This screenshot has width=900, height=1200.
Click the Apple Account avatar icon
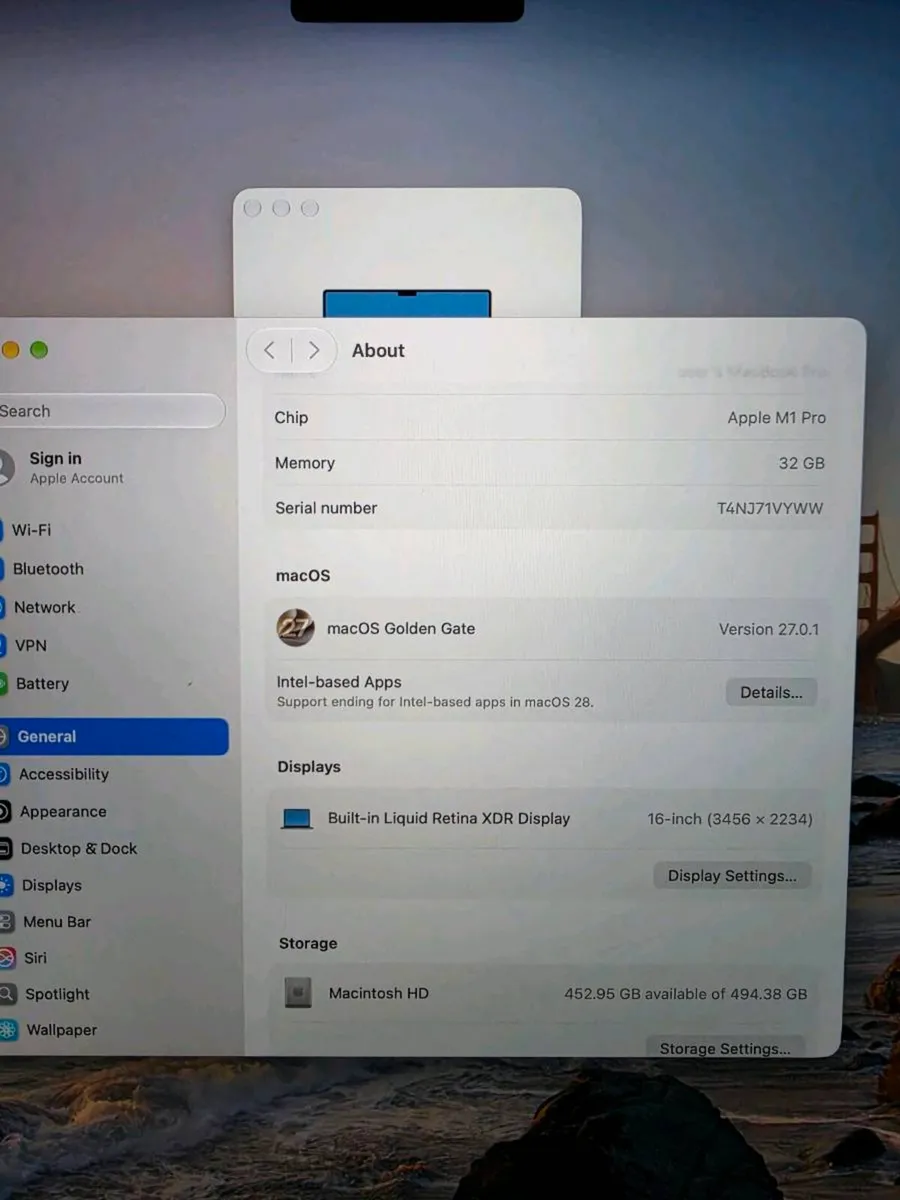[x=6, y=467]
